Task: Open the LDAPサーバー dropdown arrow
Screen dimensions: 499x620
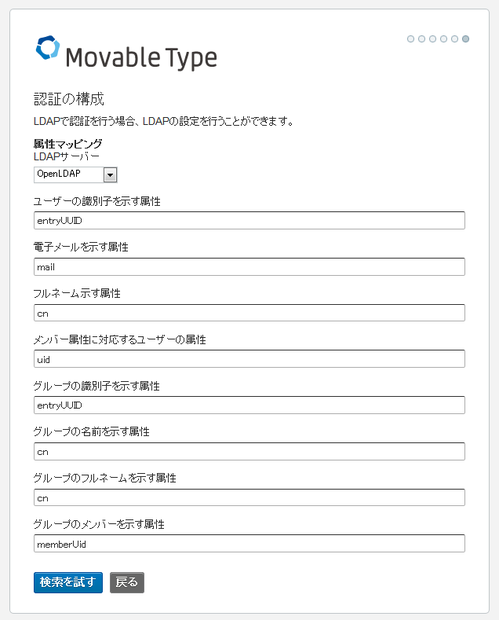Action: (110, 174)
